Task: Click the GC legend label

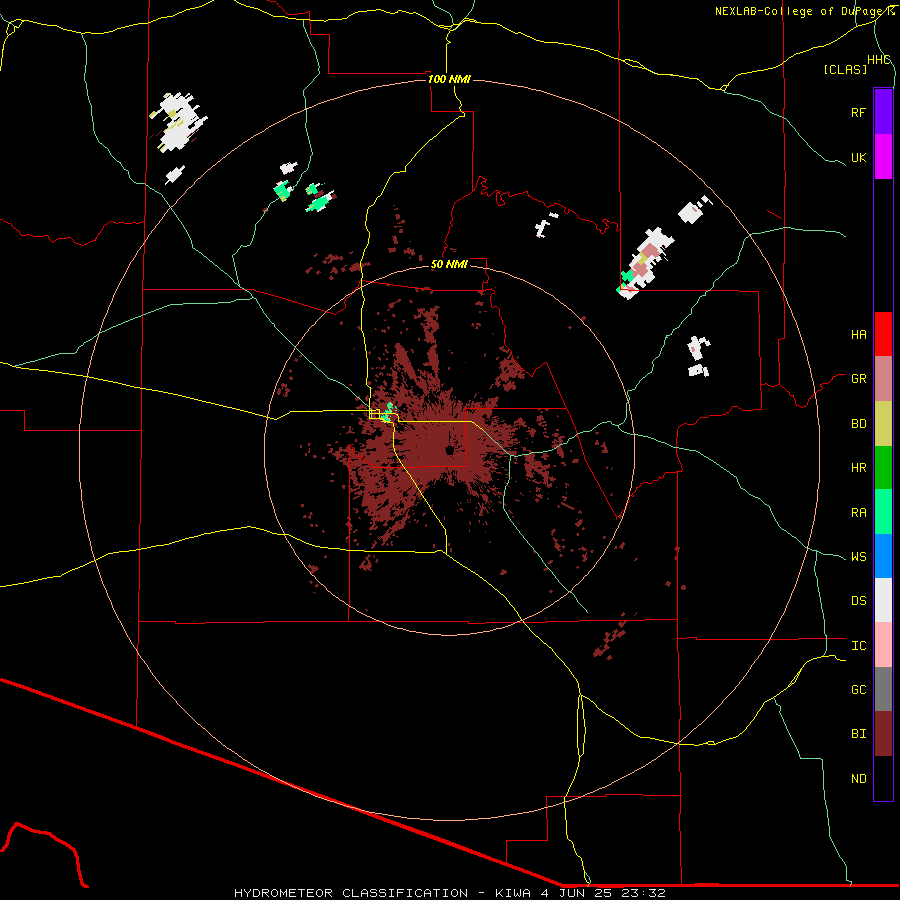Action: pyautogui.click(x=858, y=689)
